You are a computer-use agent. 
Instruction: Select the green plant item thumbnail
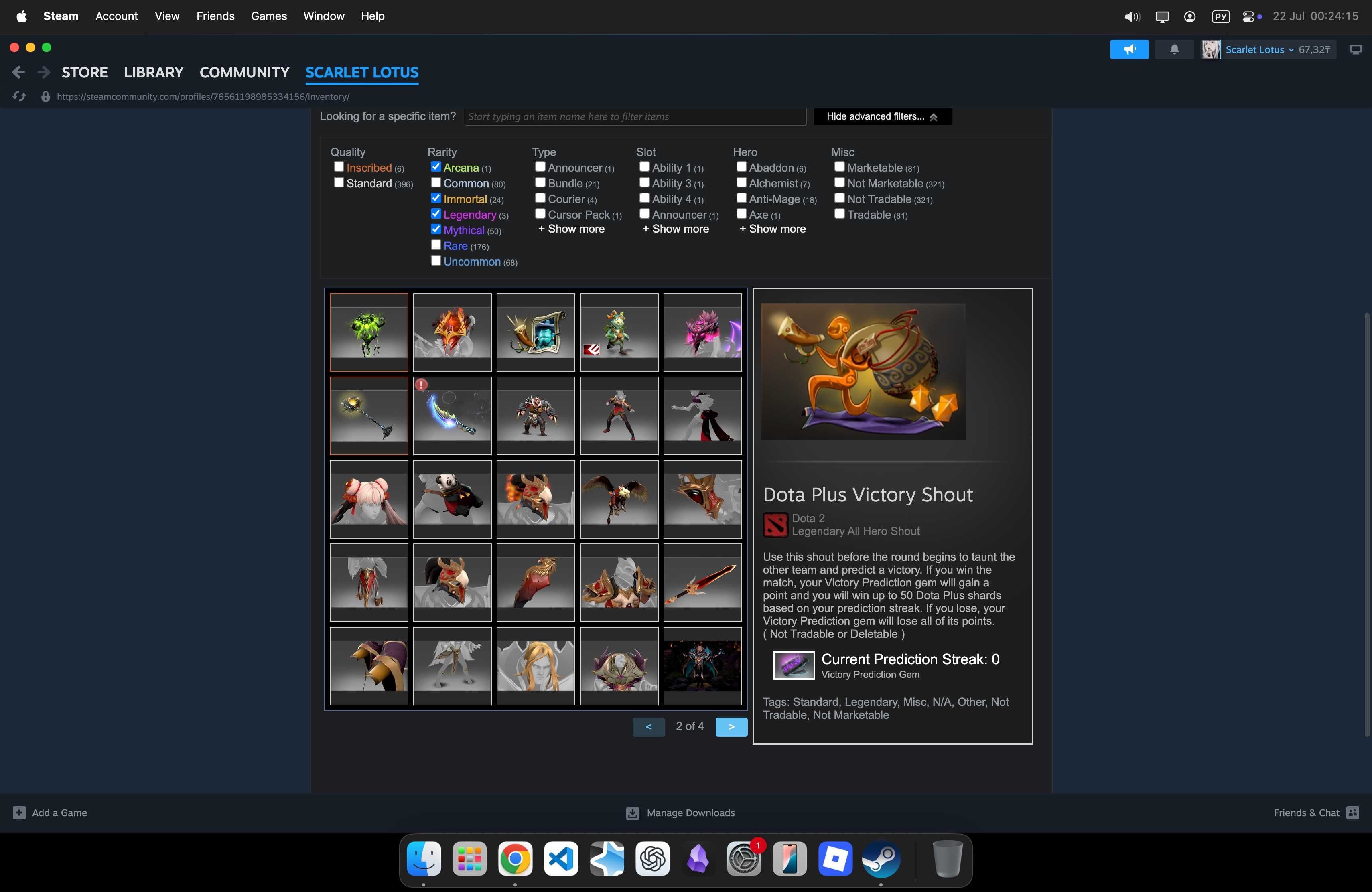point(369,332)
